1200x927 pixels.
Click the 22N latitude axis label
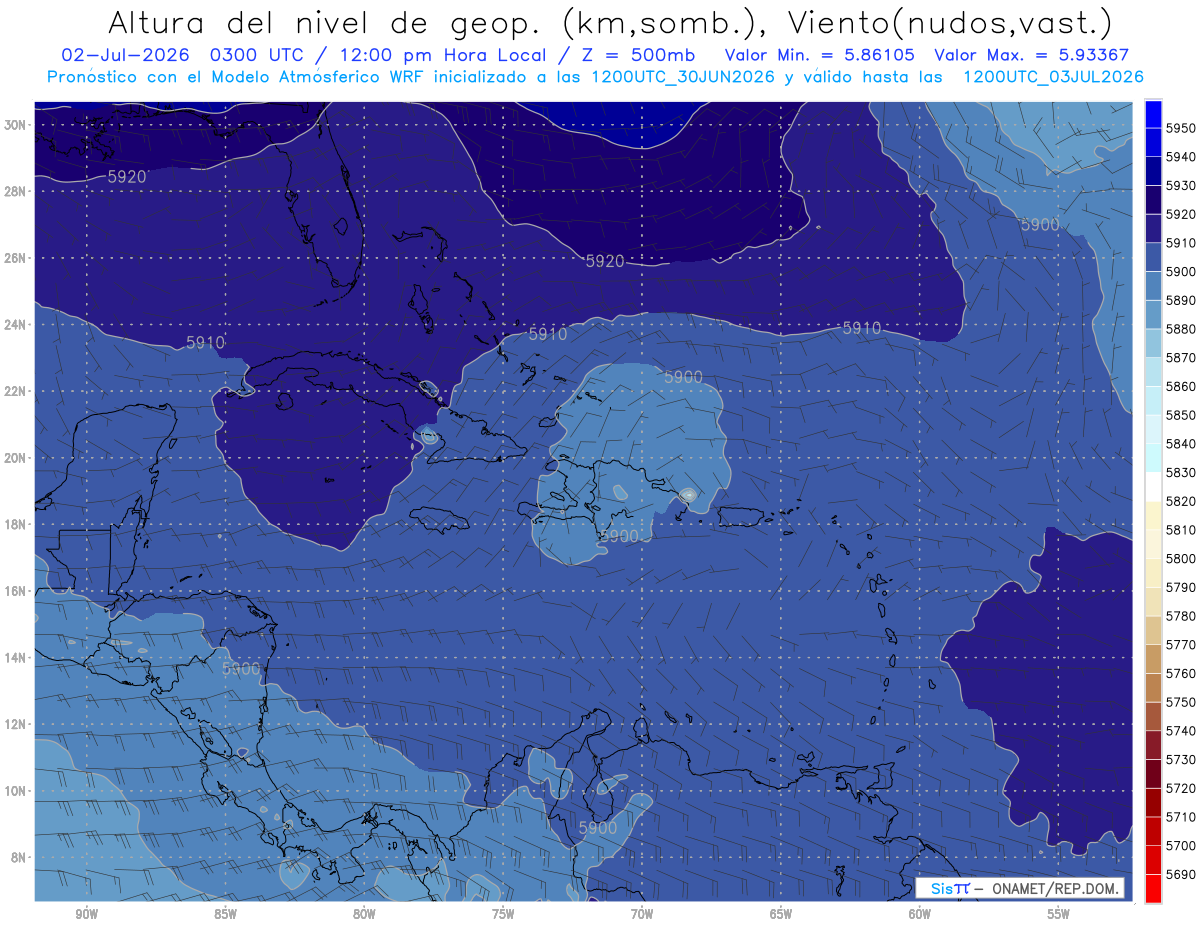[x=16, y=391]
